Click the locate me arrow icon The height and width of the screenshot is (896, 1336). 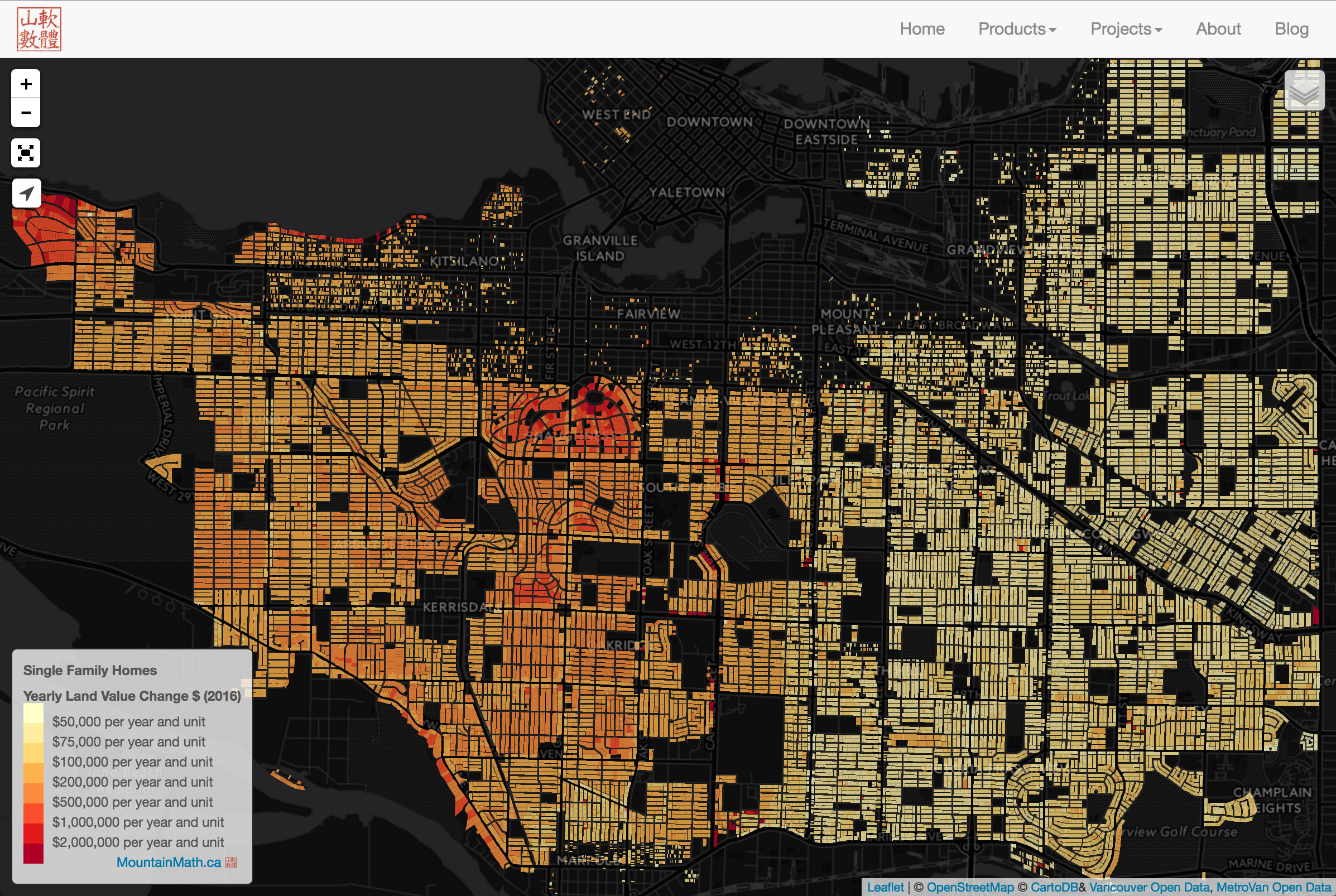(x=26, y=193)
